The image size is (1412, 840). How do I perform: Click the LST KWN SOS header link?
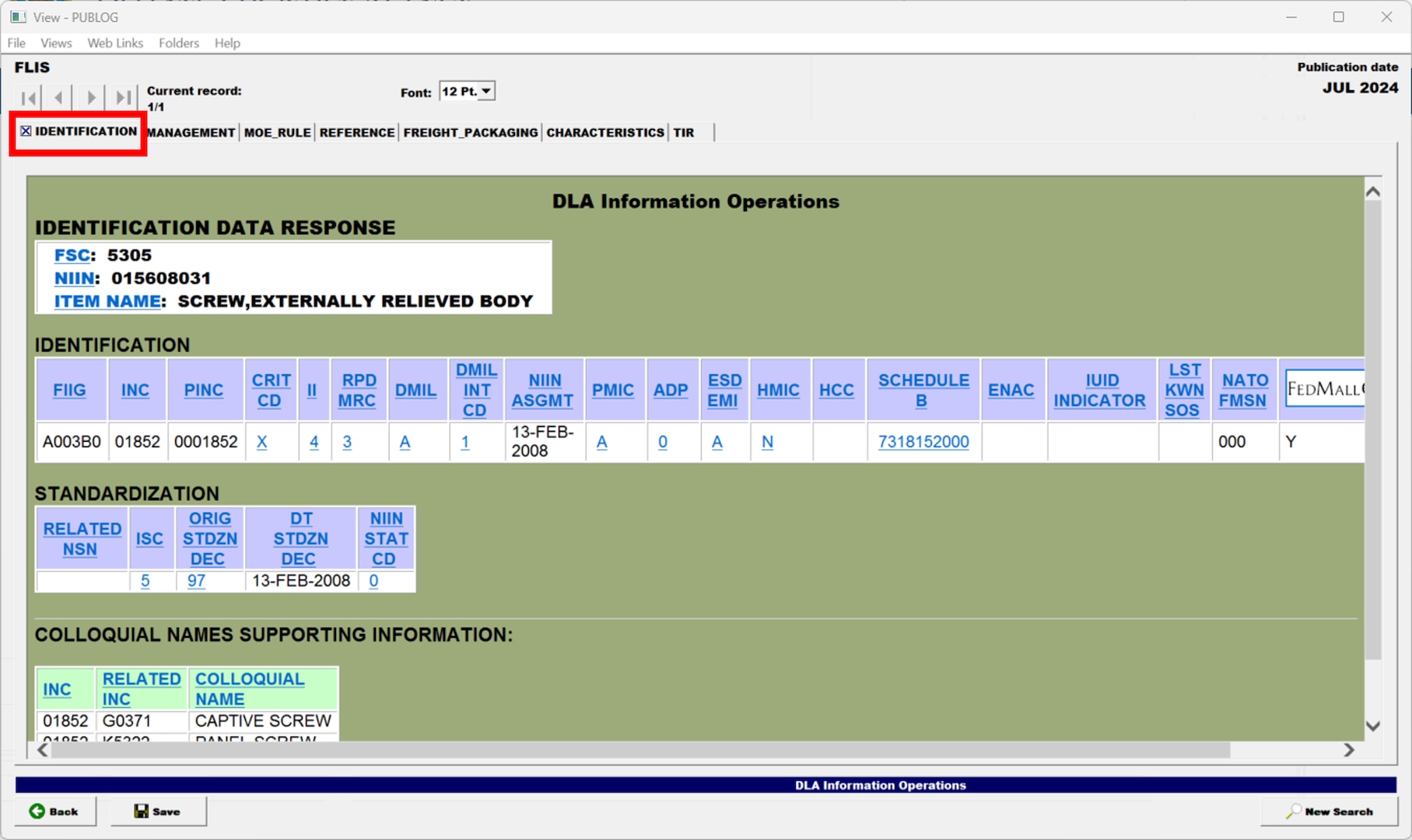coord(1184,390)
